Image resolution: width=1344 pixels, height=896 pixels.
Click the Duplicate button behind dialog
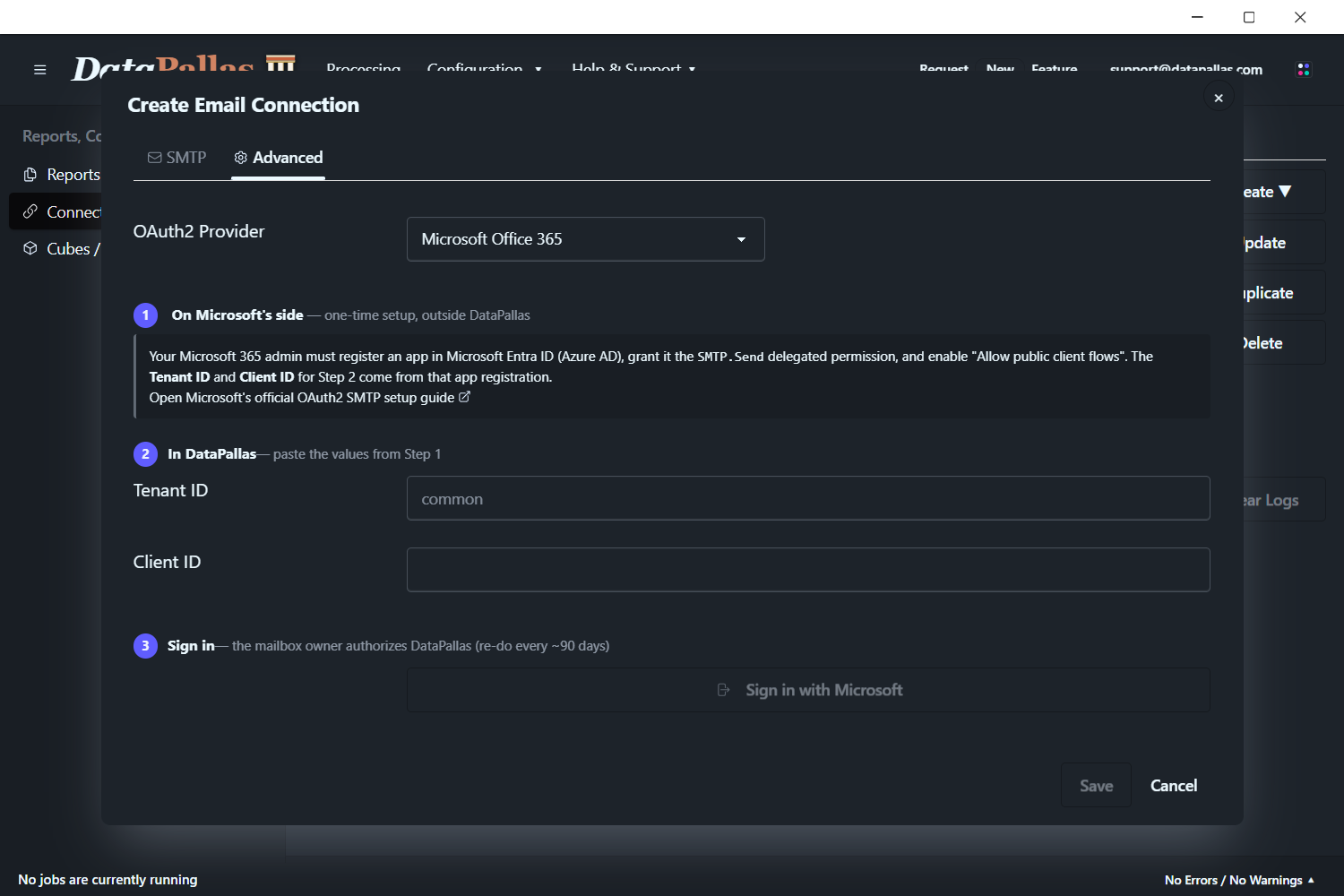point(1284,293)
